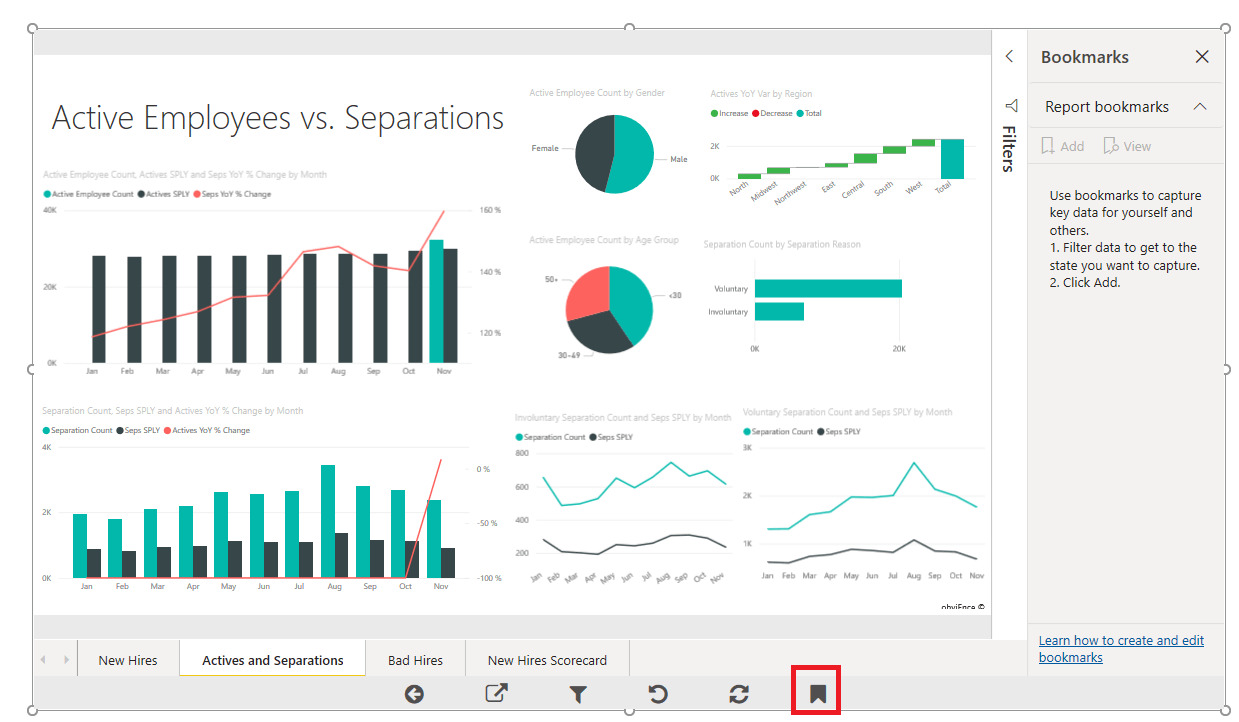Switch to the Bad Hires tab
1239x722 pixels.
click(x=415, y=659)
